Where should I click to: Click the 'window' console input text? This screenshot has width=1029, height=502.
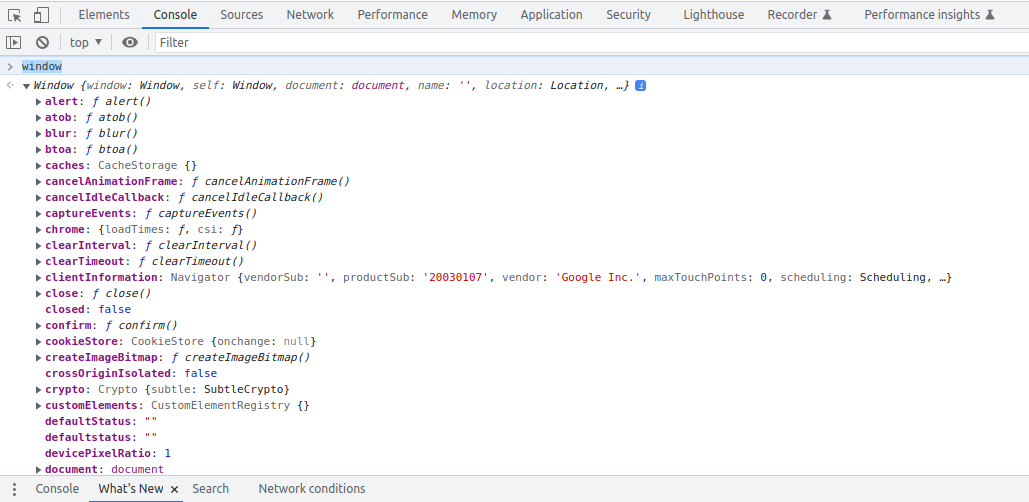point(42,66)
